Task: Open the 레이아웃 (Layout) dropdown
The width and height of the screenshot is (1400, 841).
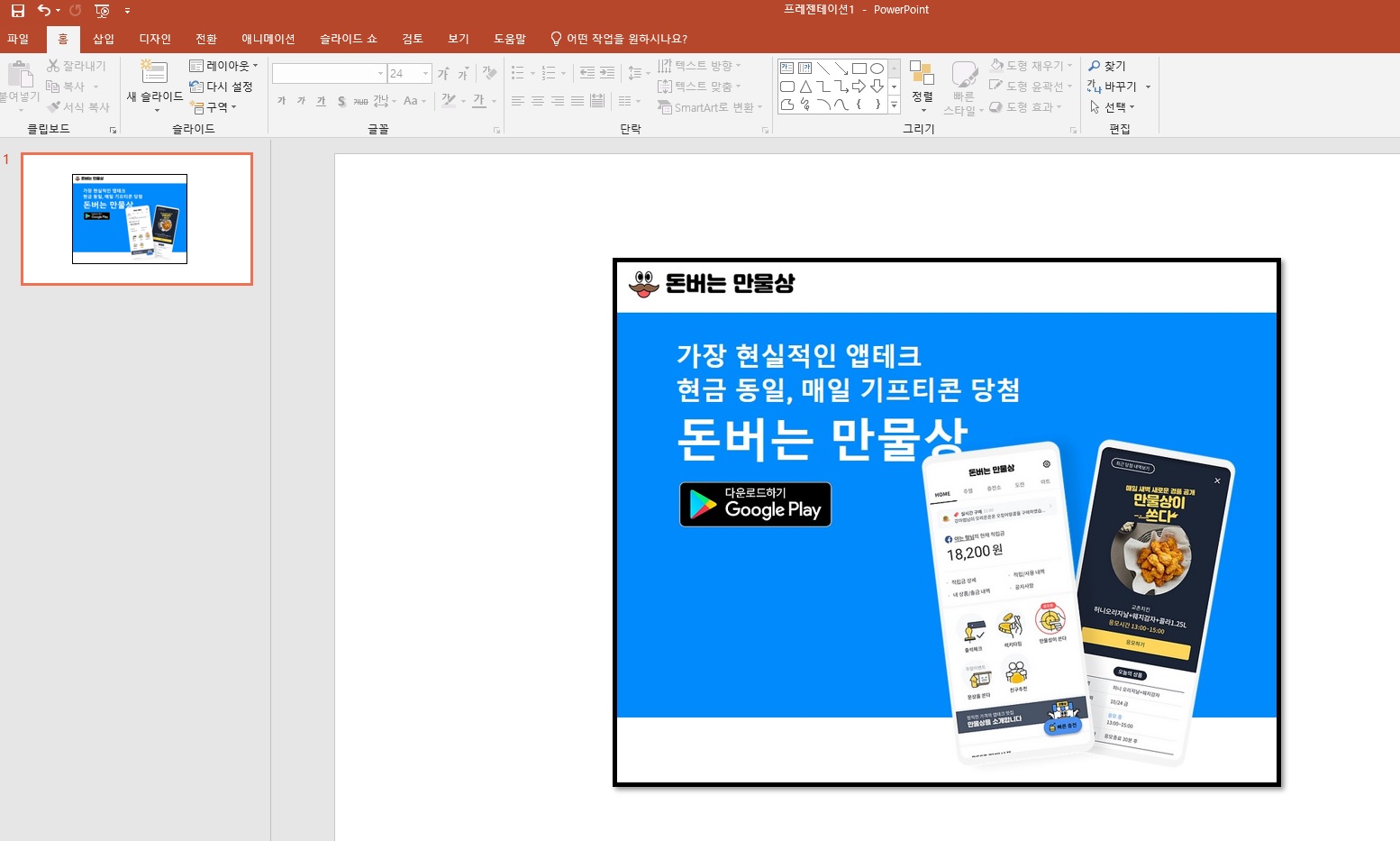Action: [x=223, y=66]
